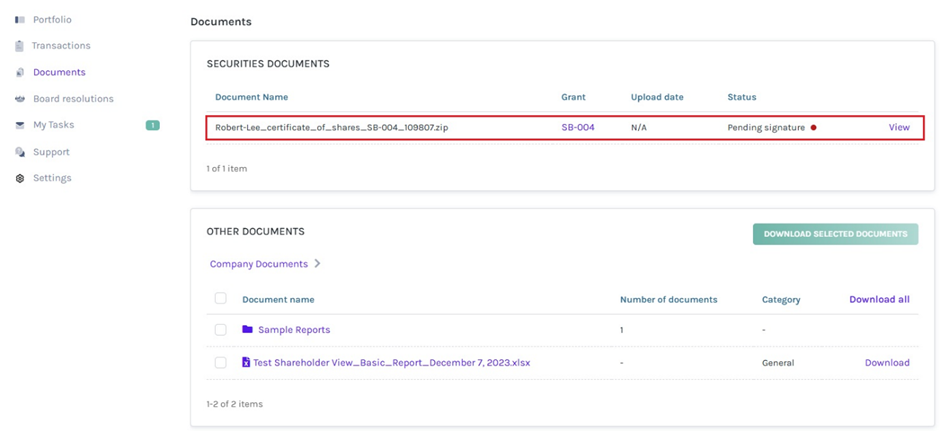Open Test Shareholder View_Basic_Report xlsx file
Viewport: 940px width, 431px height.
391,363
